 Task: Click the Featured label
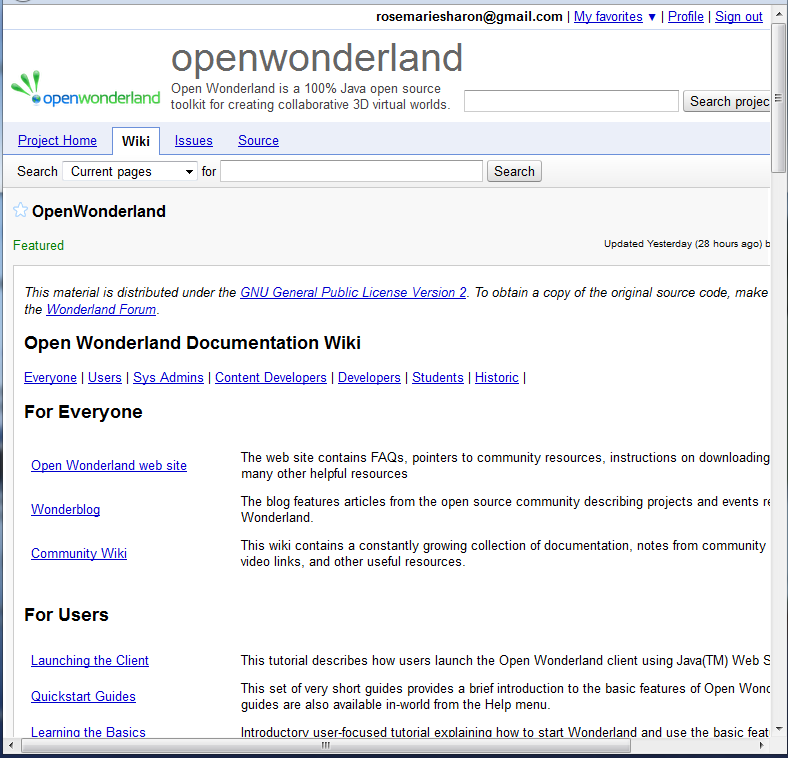(x=38, y=245)
